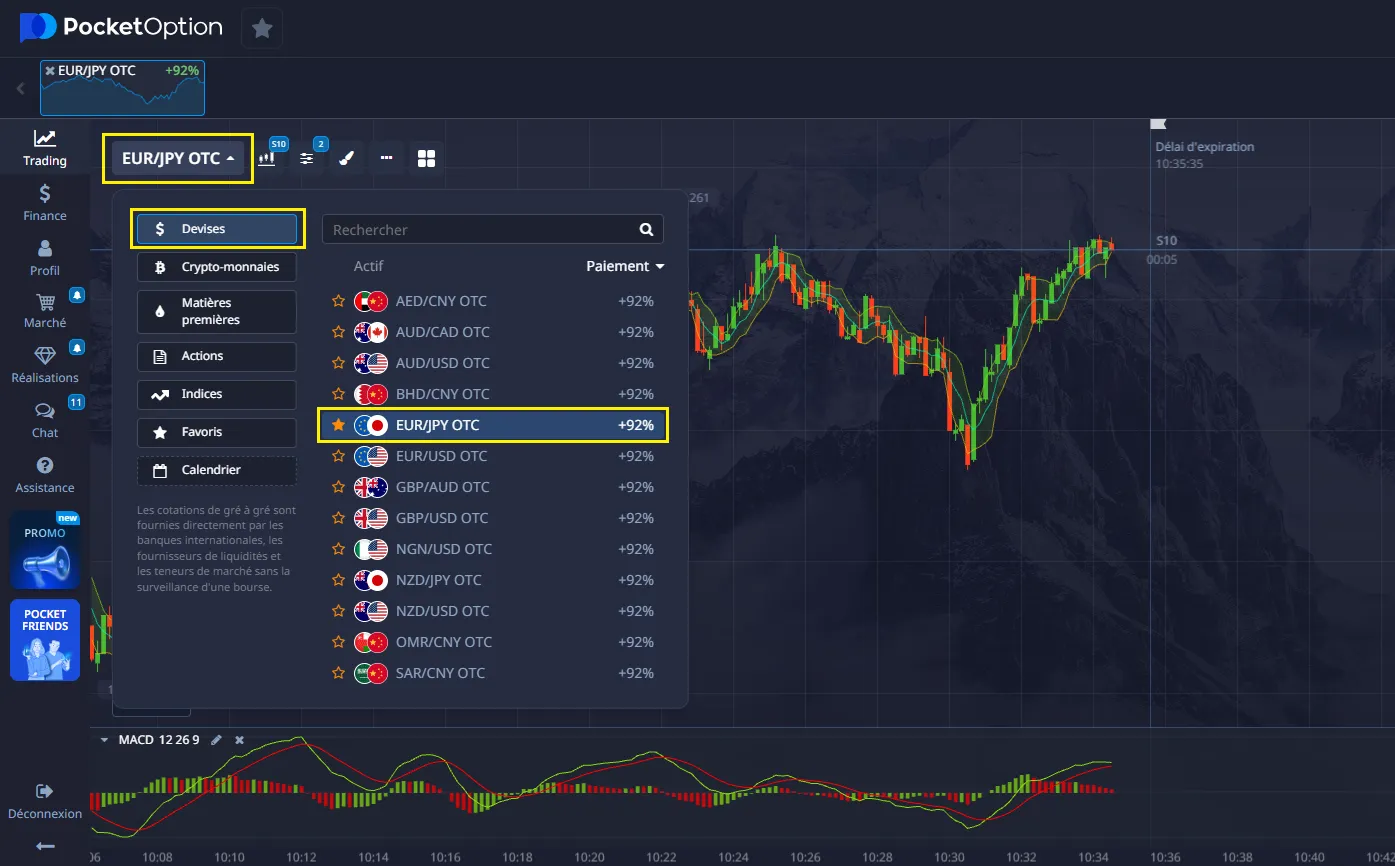This screenshot has width=1395, height=866.
Task: Remove the MACD indicator
Action: 239,740
